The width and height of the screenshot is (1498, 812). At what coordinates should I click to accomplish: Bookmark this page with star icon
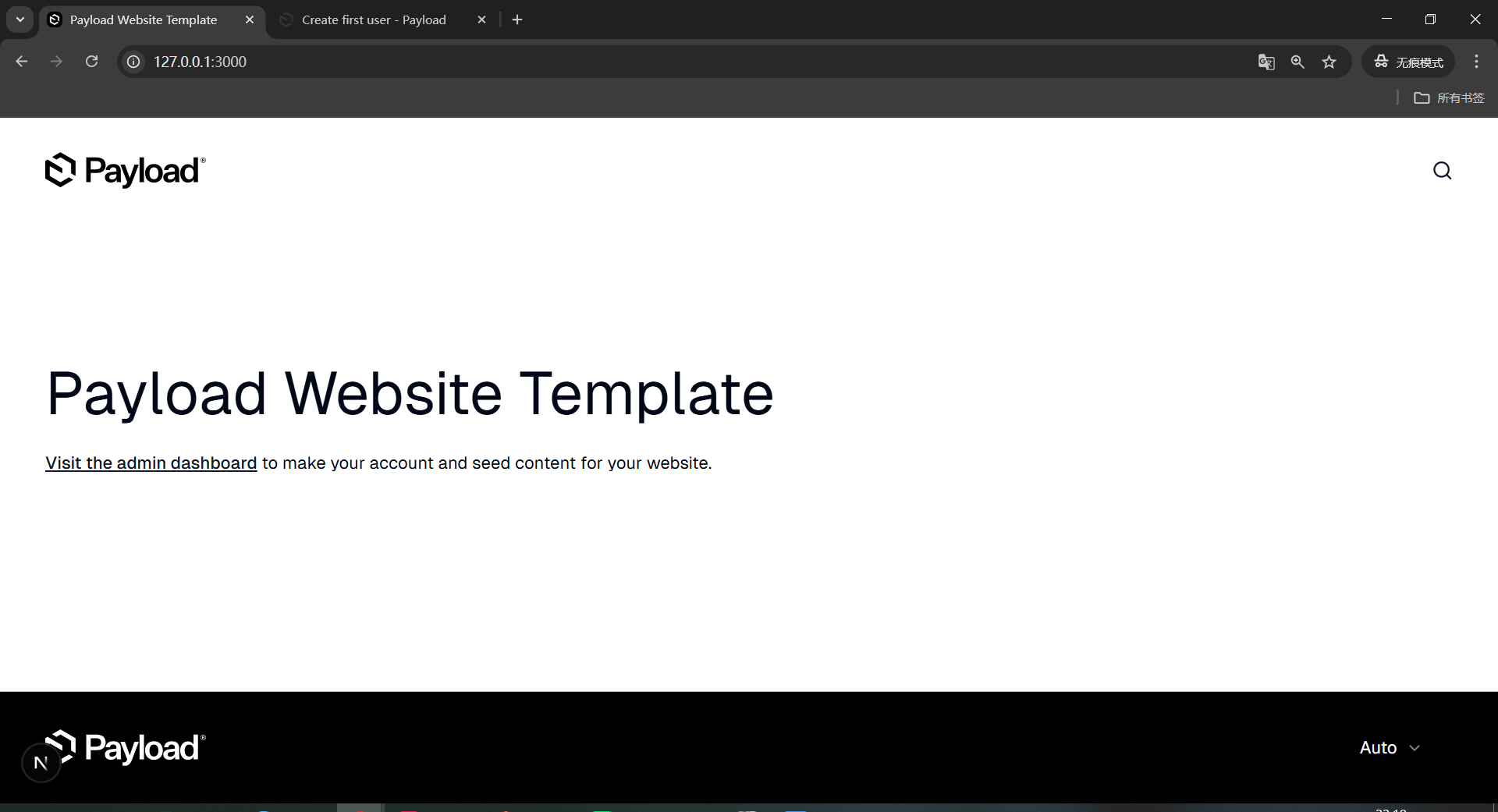(1329, 62)
